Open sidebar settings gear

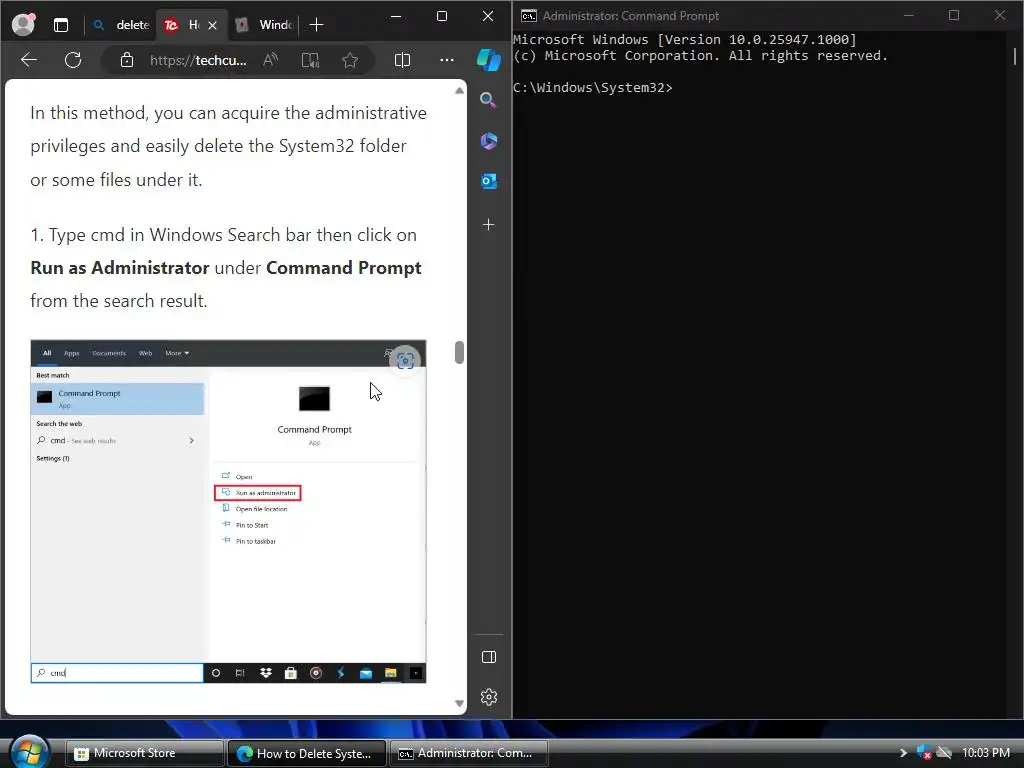(x=488, y=697)
